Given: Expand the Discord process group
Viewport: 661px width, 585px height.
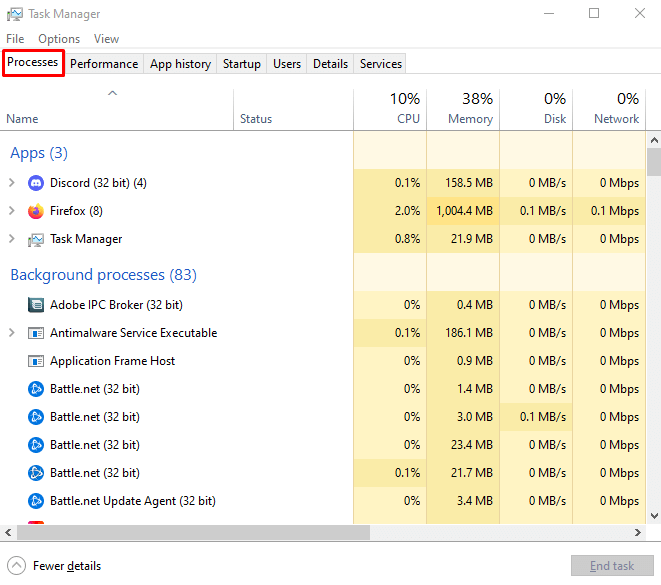Looking at the screenshot, I should 12,183.
